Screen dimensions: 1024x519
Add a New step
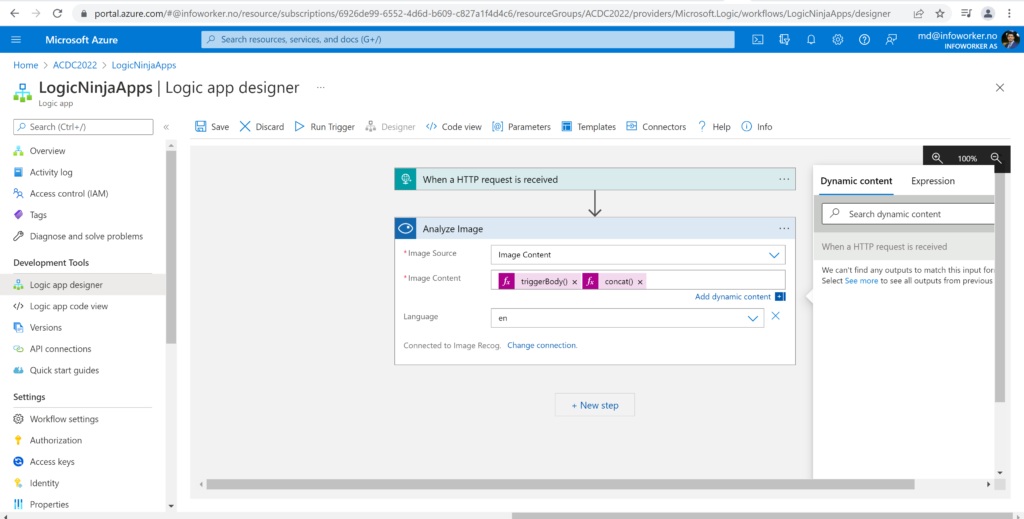(595, 405)
